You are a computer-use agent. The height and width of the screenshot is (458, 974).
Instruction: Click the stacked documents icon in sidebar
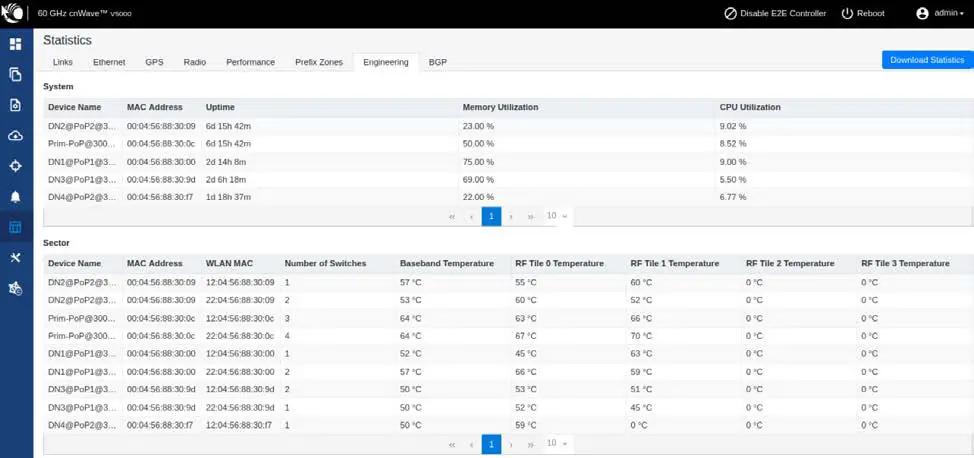16,75
